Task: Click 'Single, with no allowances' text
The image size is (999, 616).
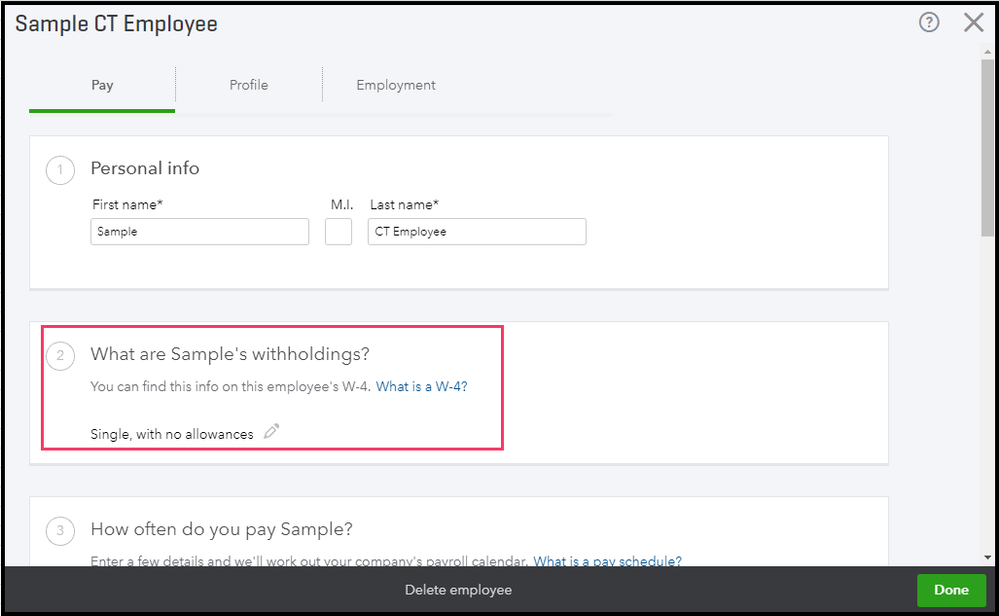Action: click(171, 434)
